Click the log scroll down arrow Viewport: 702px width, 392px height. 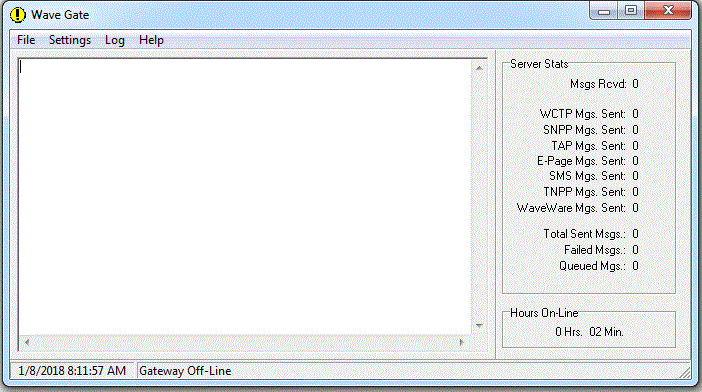(x=479, y=326)
